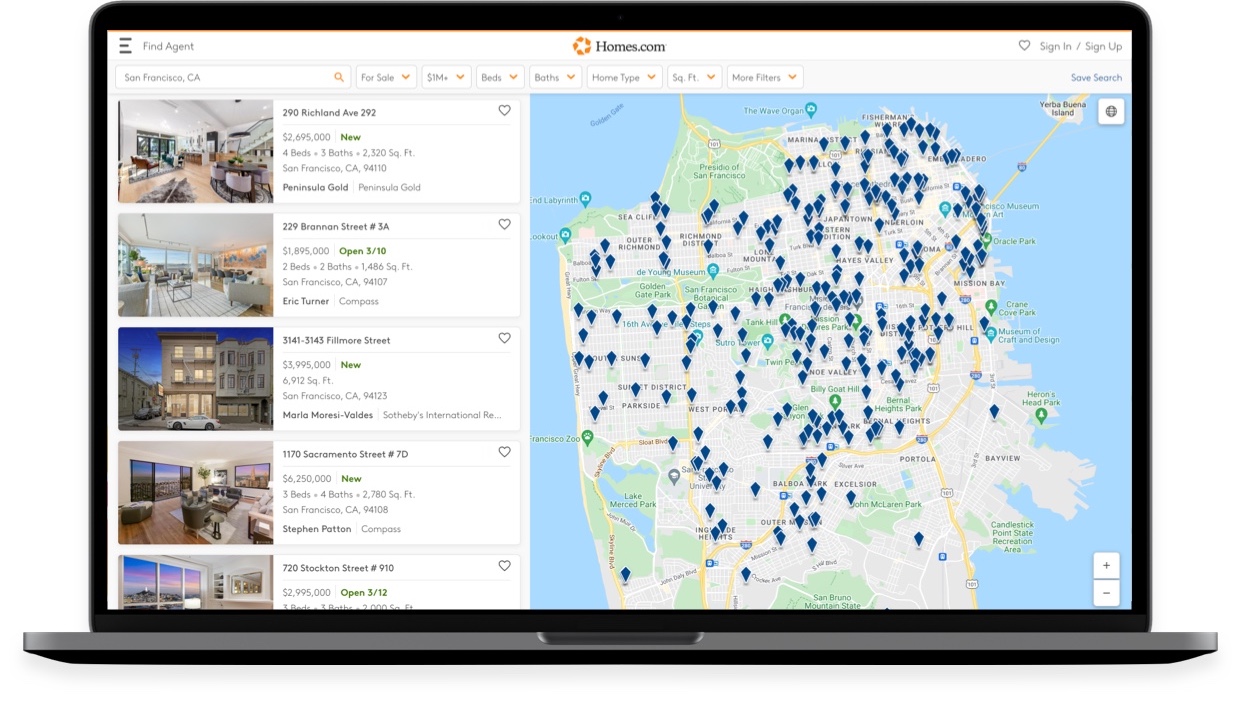Click the Save Search link
Image resolution: width=1240 pixels, height=720 pixels.
pyautogui.click(x=1096, y=78)
